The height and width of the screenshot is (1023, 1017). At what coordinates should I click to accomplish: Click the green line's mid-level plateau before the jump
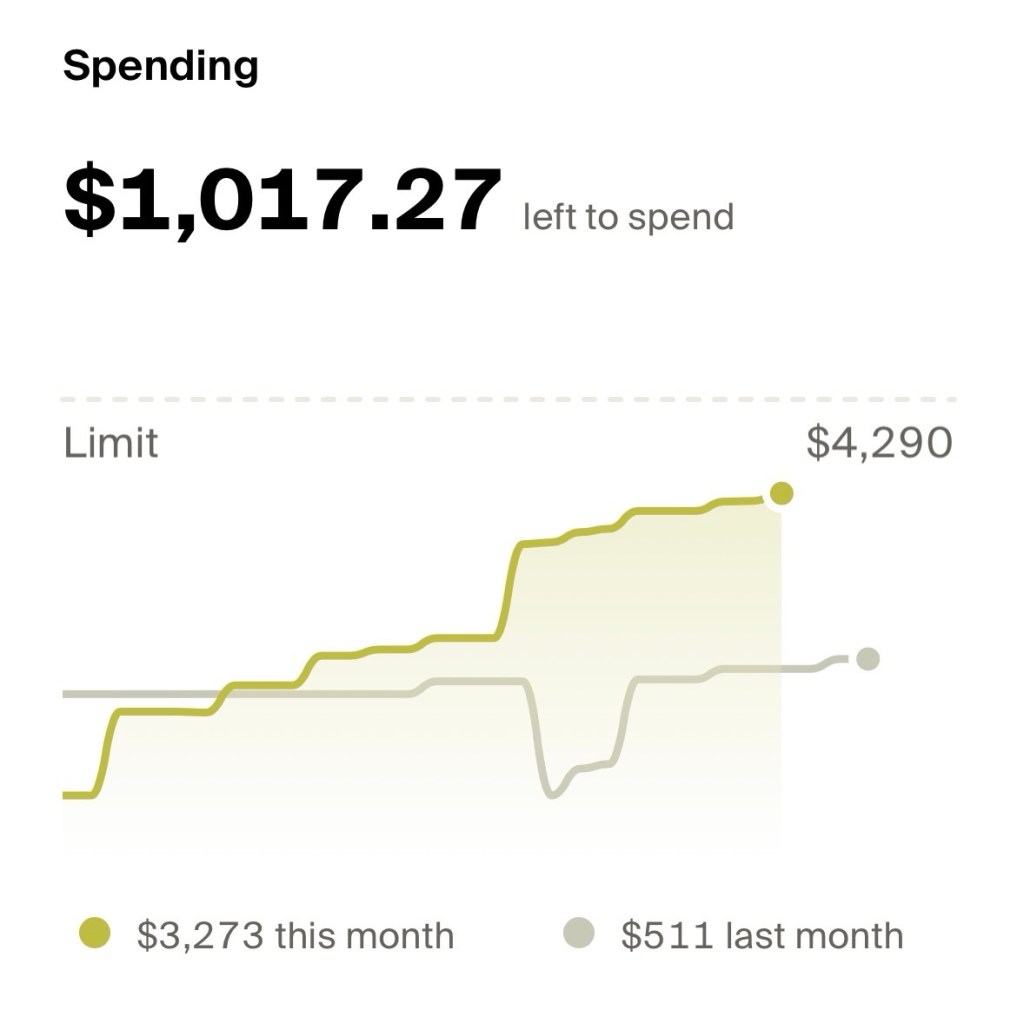(x=462, y=637)
